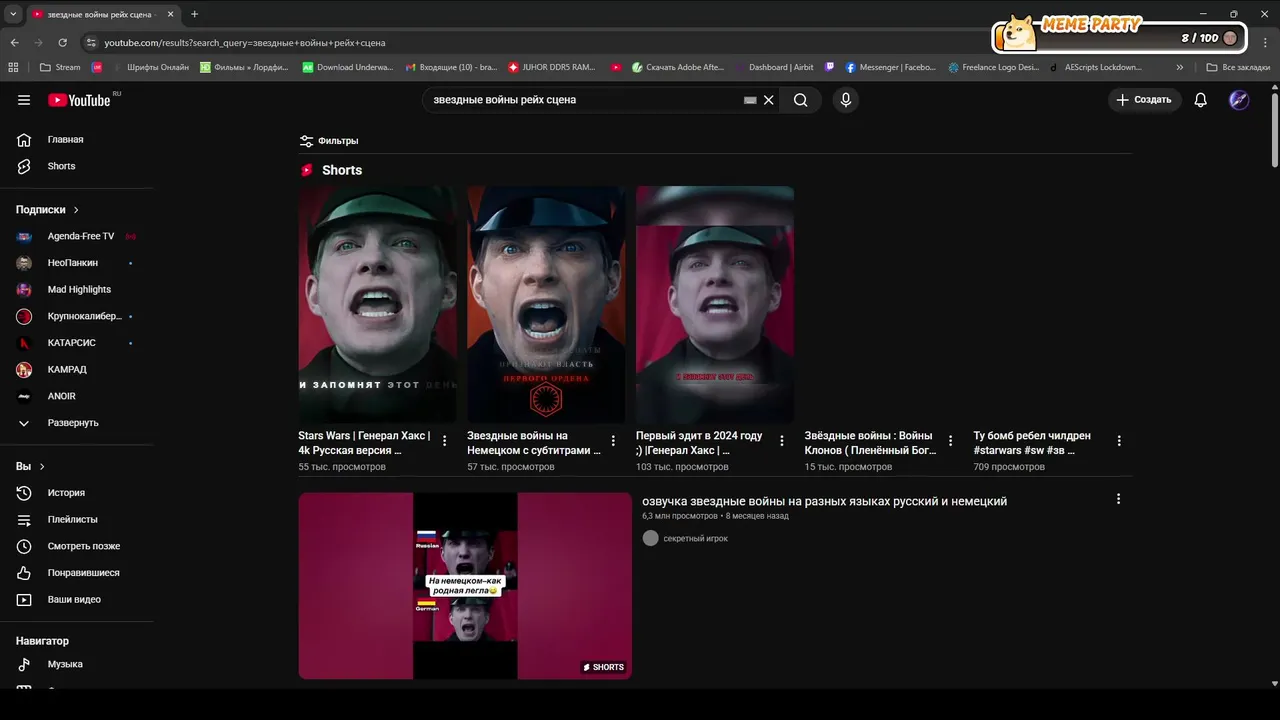Click the magnifier search button
The height and width of the screenshot is (720, 1280).
point(801,100)
